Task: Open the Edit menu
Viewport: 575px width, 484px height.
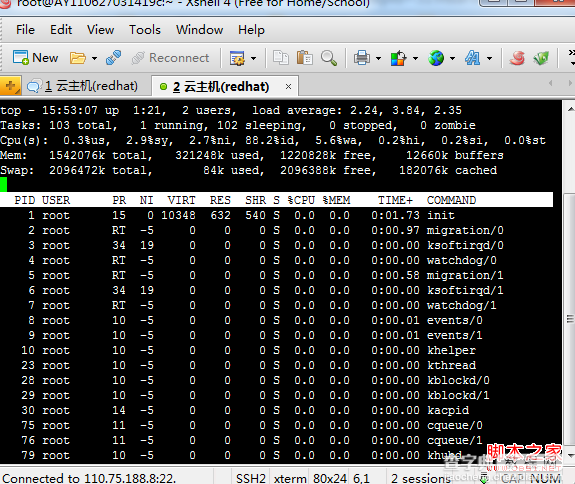Action: click(x=61, y=30)
